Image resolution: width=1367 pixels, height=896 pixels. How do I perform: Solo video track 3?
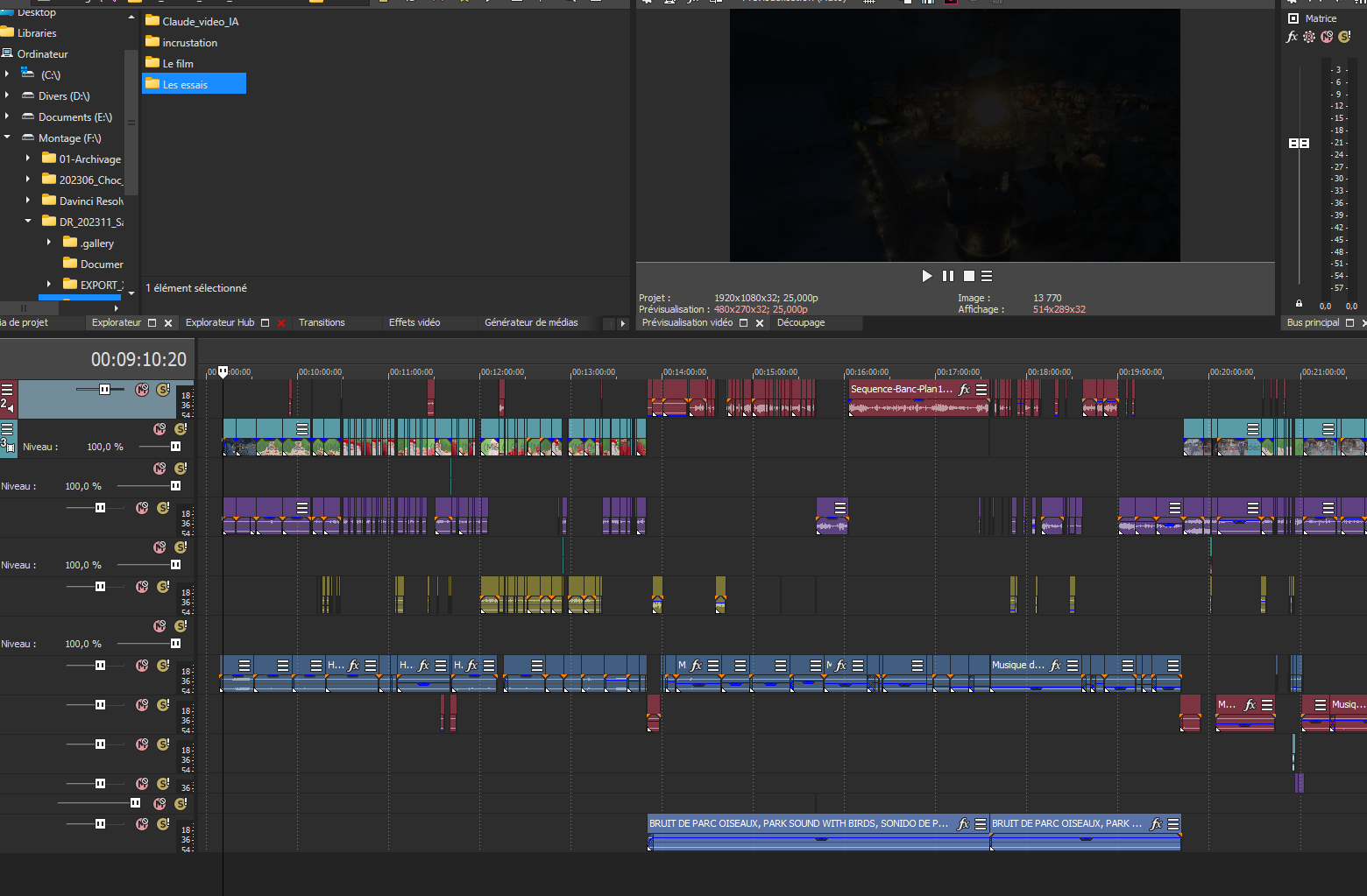pos(181,429)
